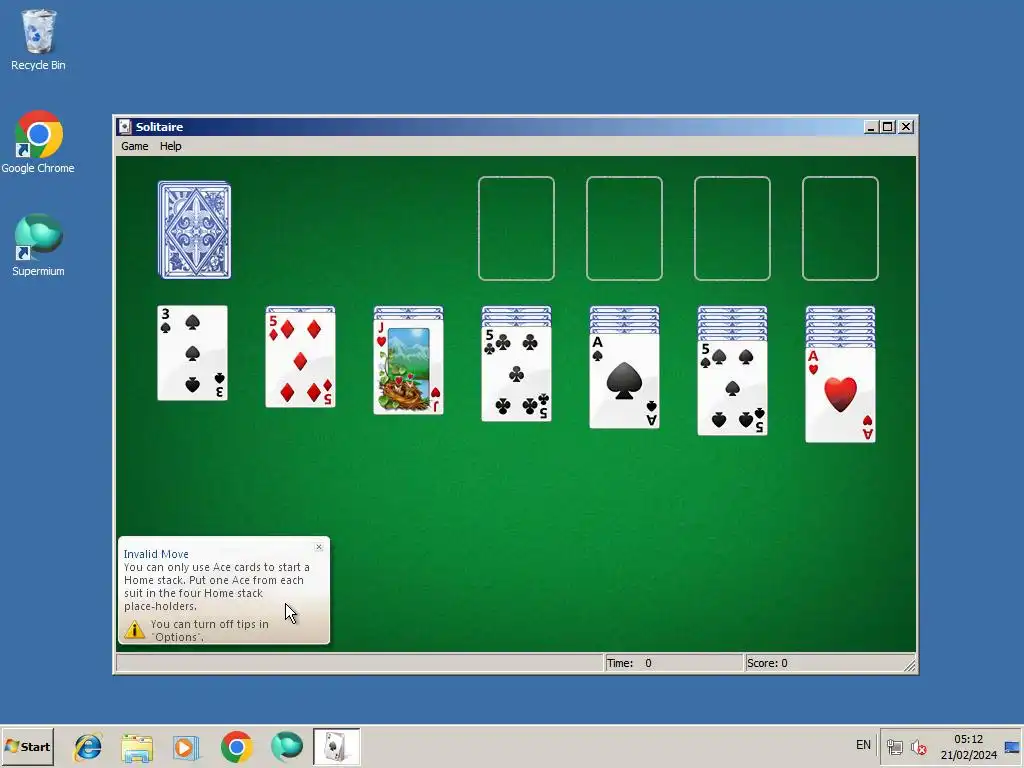The image size is (1024, 768).
Task: Click the Time status bar field
Action: pyautogui.click(x=673, y=663)
